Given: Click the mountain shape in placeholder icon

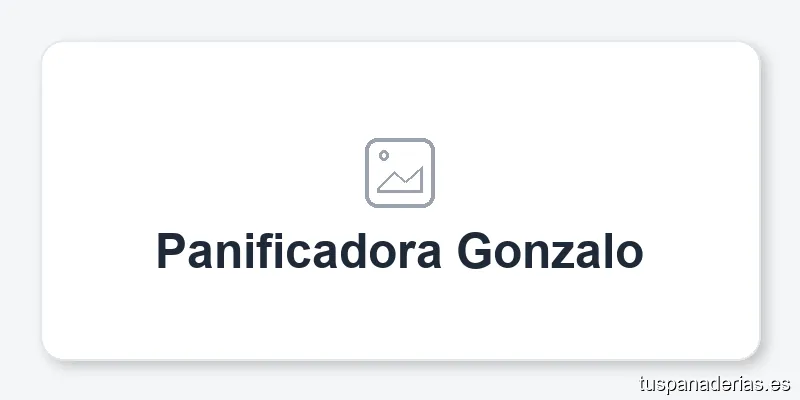Looking at the screenshot, I should click(401, 180).
